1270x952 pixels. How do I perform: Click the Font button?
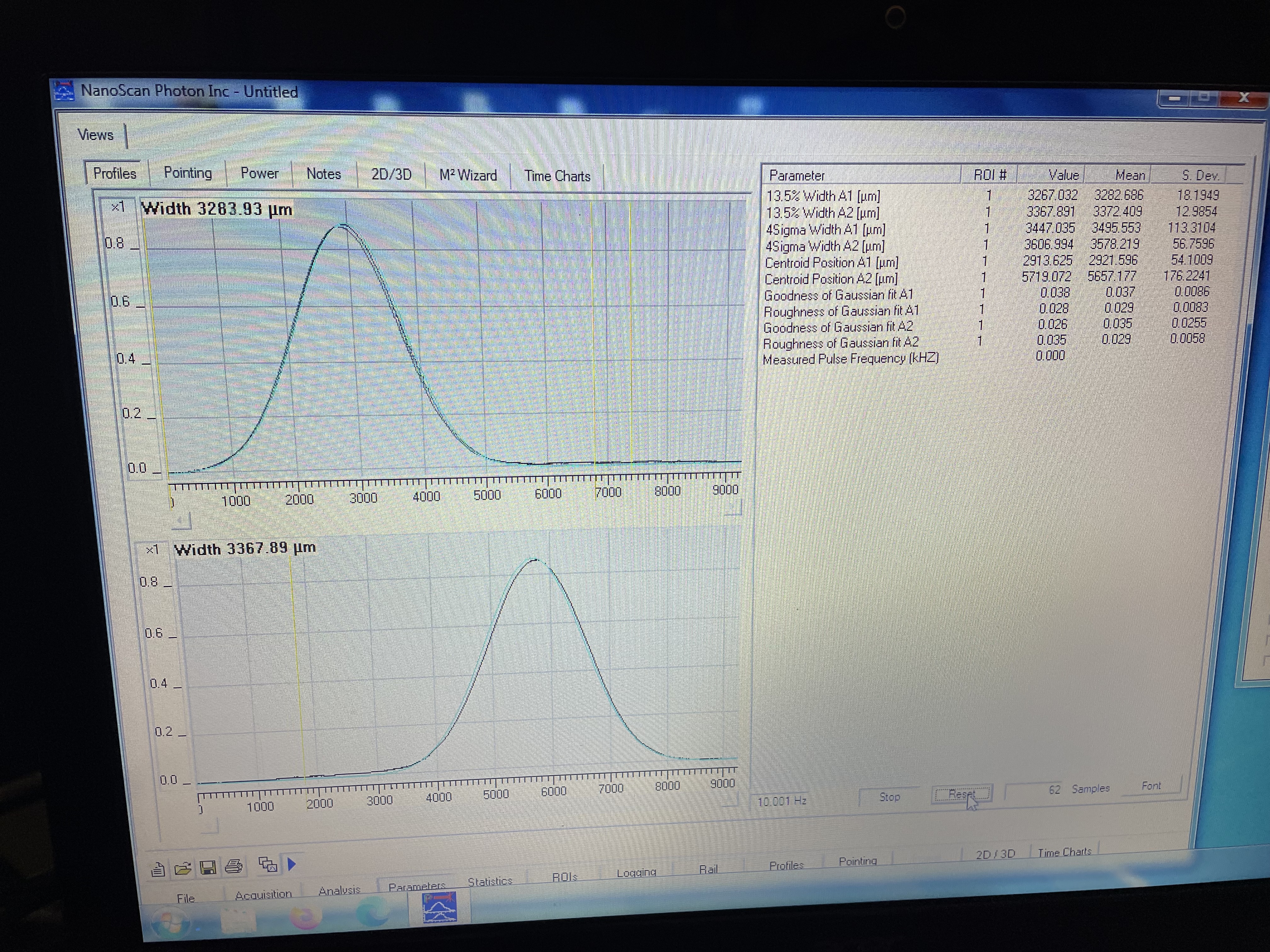pos(1151,785)
